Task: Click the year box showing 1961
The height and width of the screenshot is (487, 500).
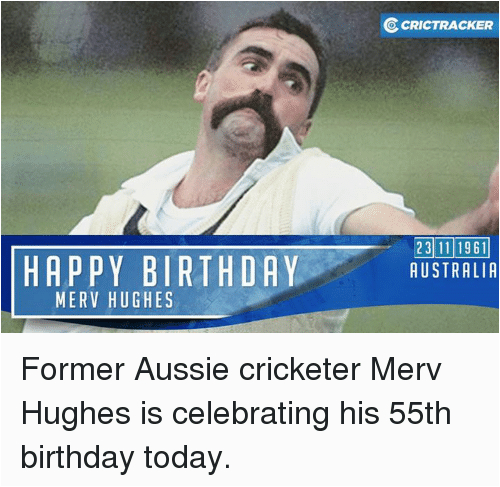Action: pos(472,248)
